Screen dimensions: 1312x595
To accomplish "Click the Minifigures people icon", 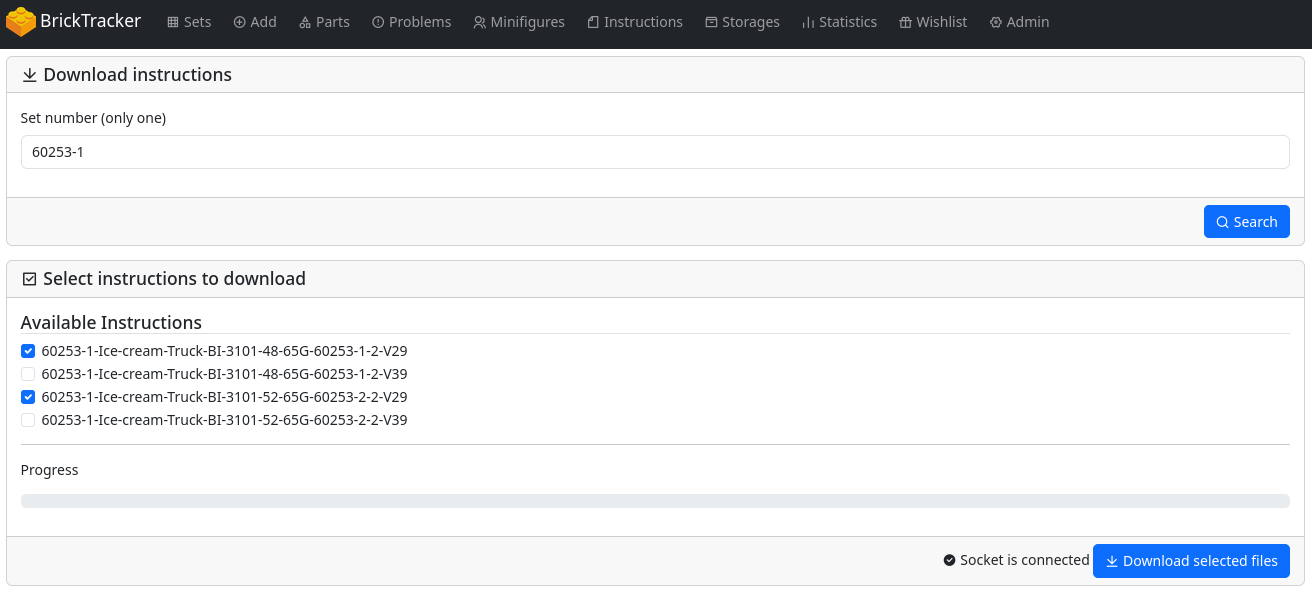I will click(x=480, y=22).
